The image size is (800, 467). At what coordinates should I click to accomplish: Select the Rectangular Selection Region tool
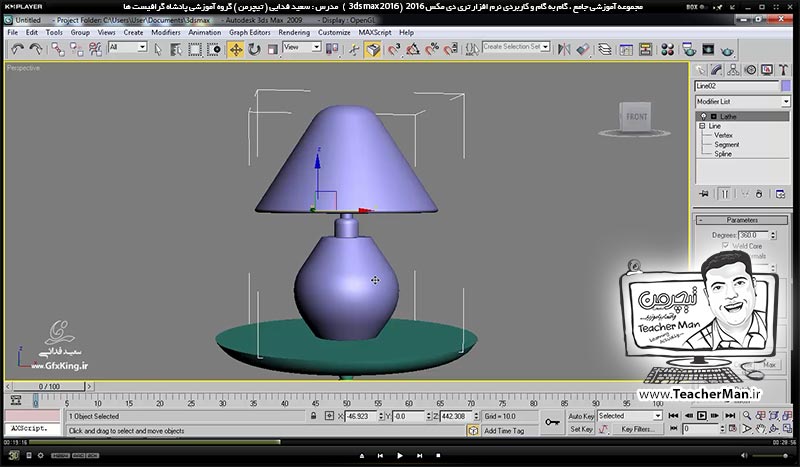click(195, 50)
